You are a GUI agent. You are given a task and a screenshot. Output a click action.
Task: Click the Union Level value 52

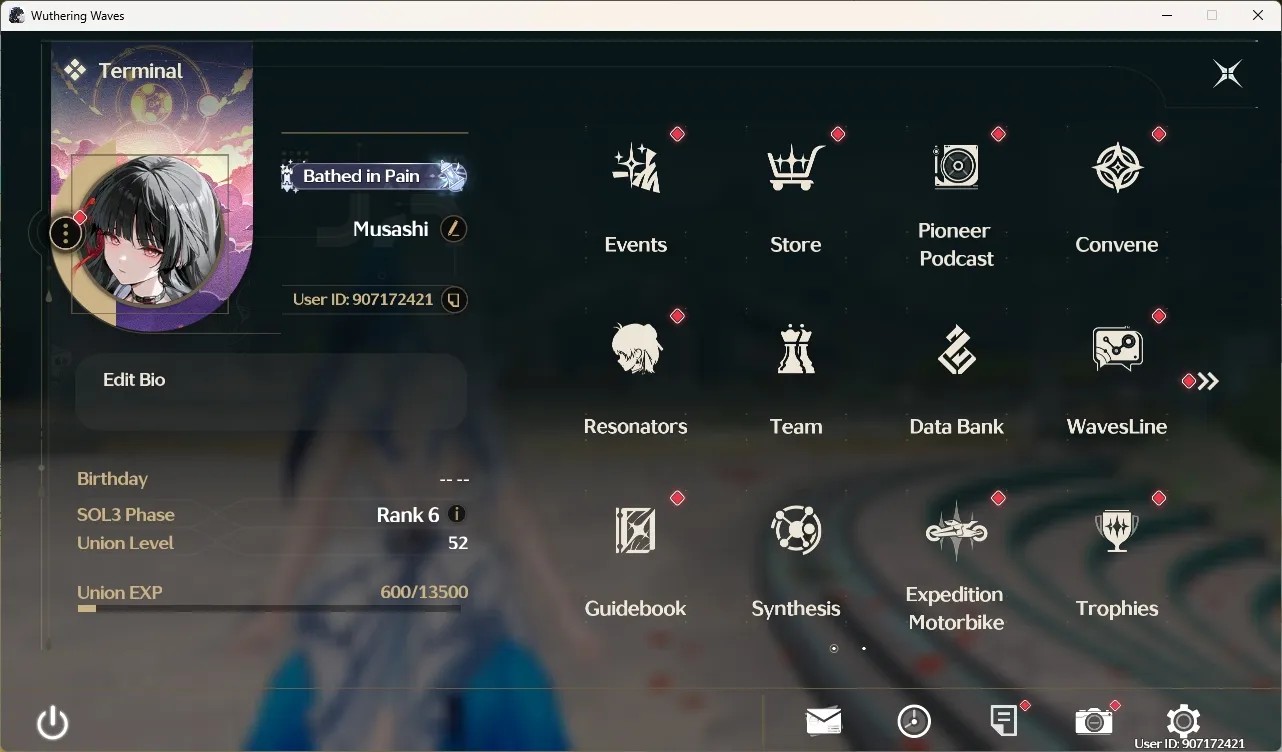(458, 543)
